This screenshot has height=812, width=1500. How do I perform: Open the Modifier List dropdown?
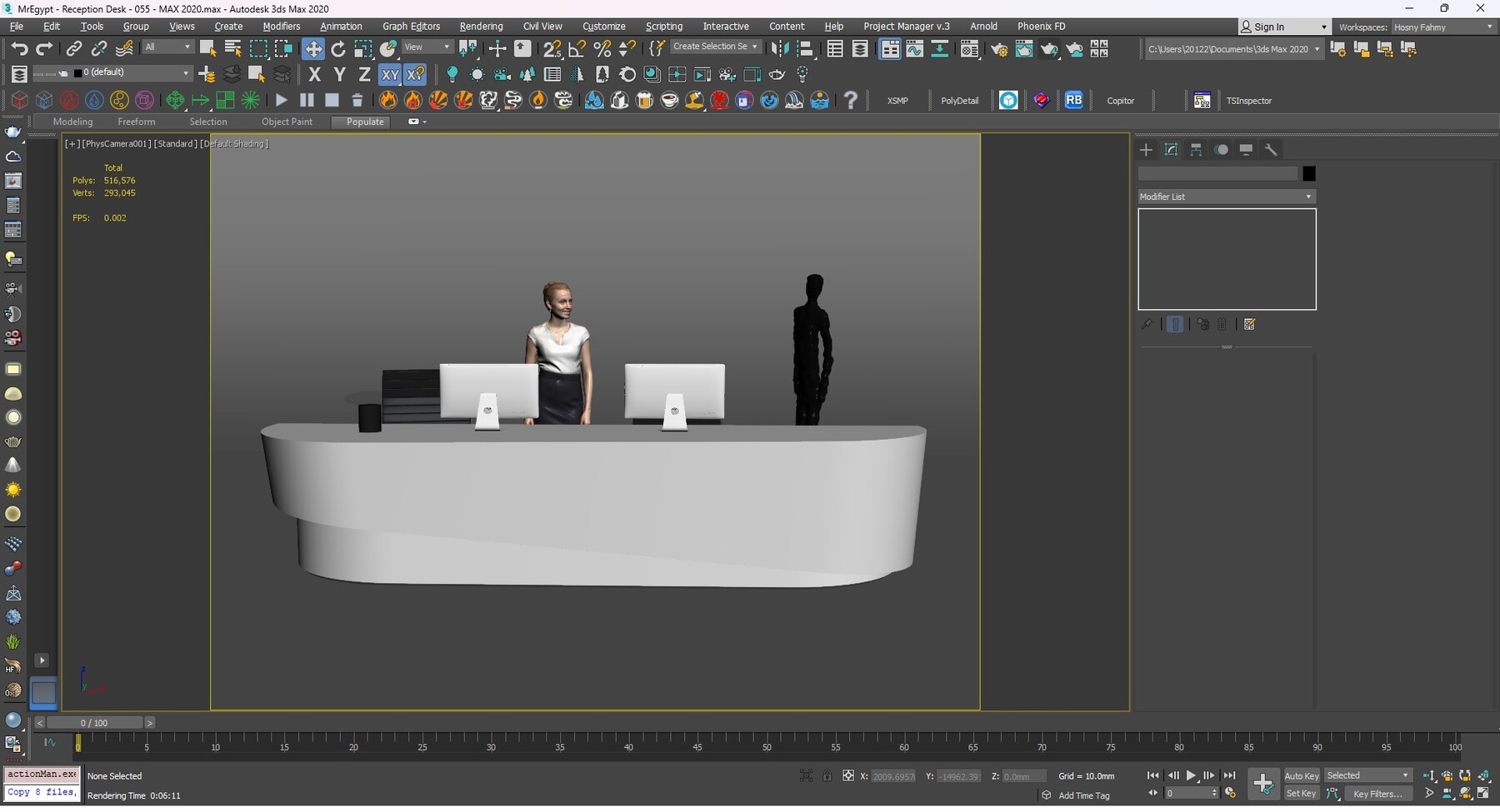click(x=1225, y=197)
